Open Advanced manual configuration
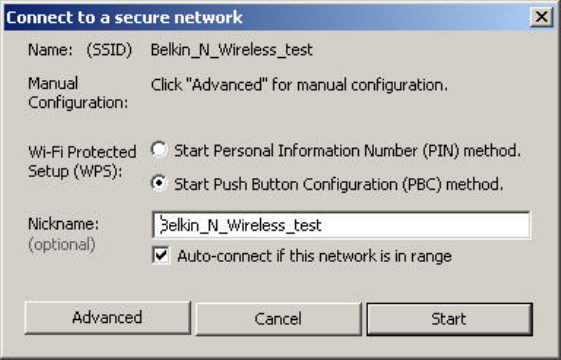 coord(107,318)
